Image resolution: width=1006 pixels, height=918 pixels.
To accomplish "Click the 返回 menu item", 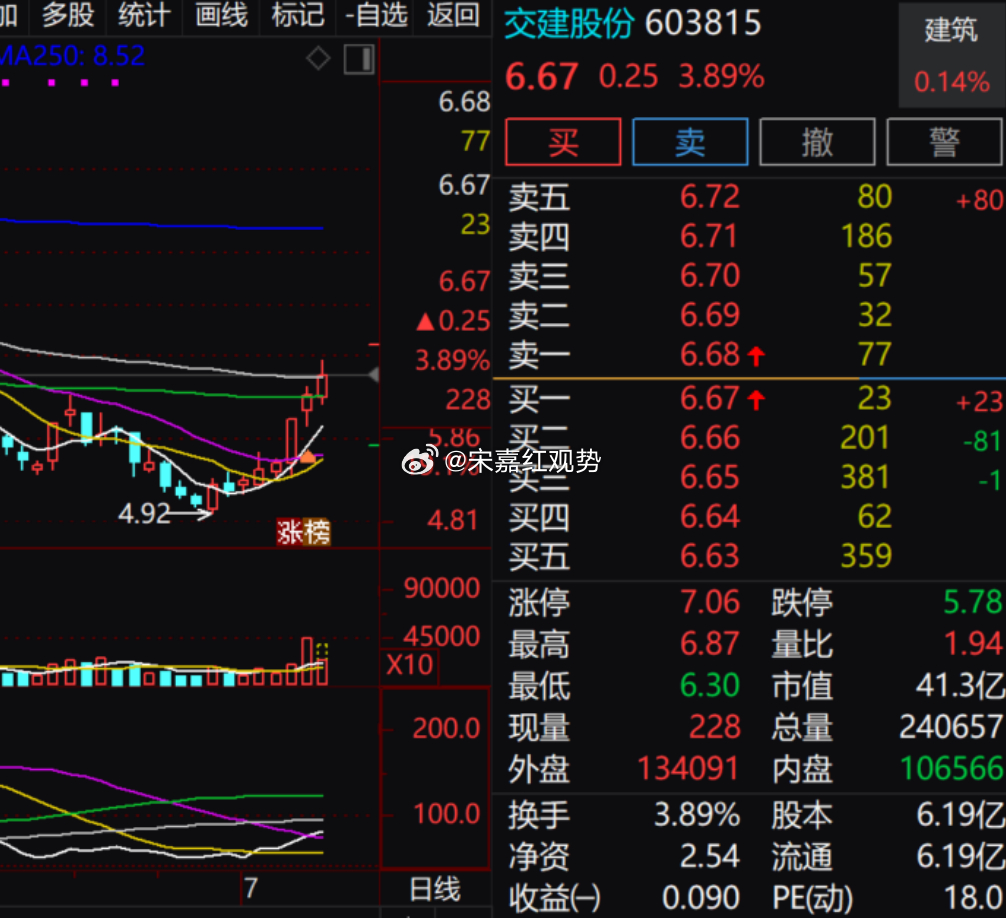I will [x=454, y=15].
